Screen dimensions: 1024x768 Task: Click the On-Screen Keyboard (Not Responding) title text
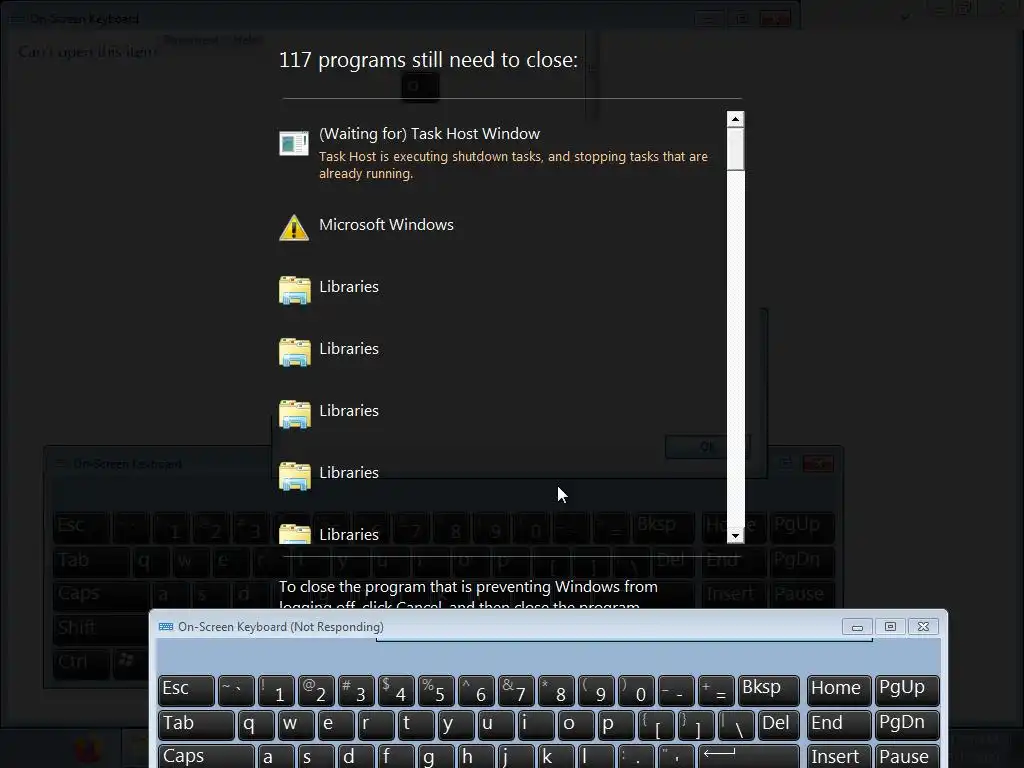[281, 627]
